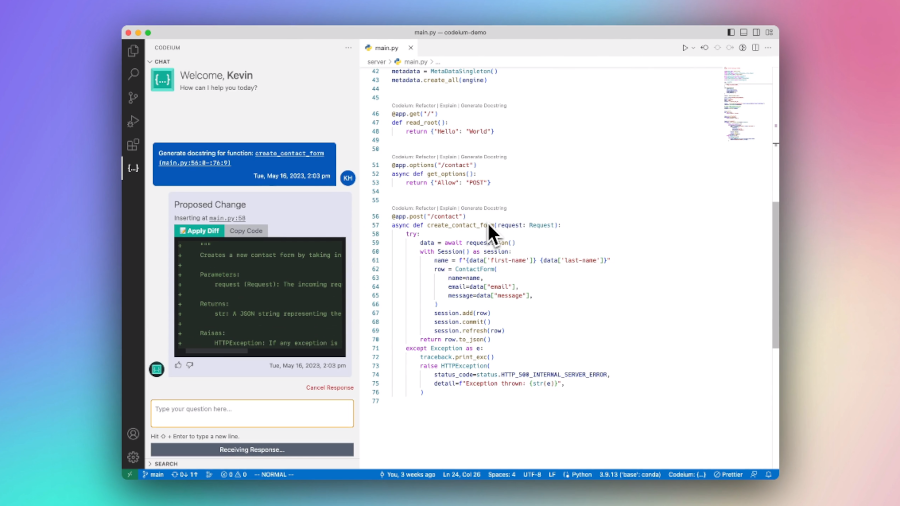The image size is (900, 506).
Task: Click line number 57 in gutter
Action: pos(375,225)
